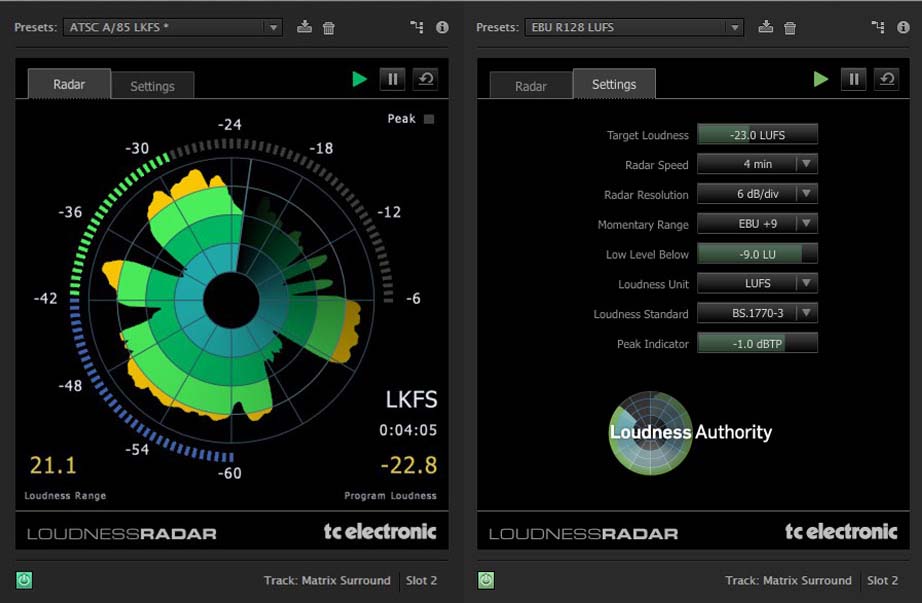Screen dimensions: 922x603
Task: Click Track: Matrix Surround in ATSC window
Action: pos(327,581)
